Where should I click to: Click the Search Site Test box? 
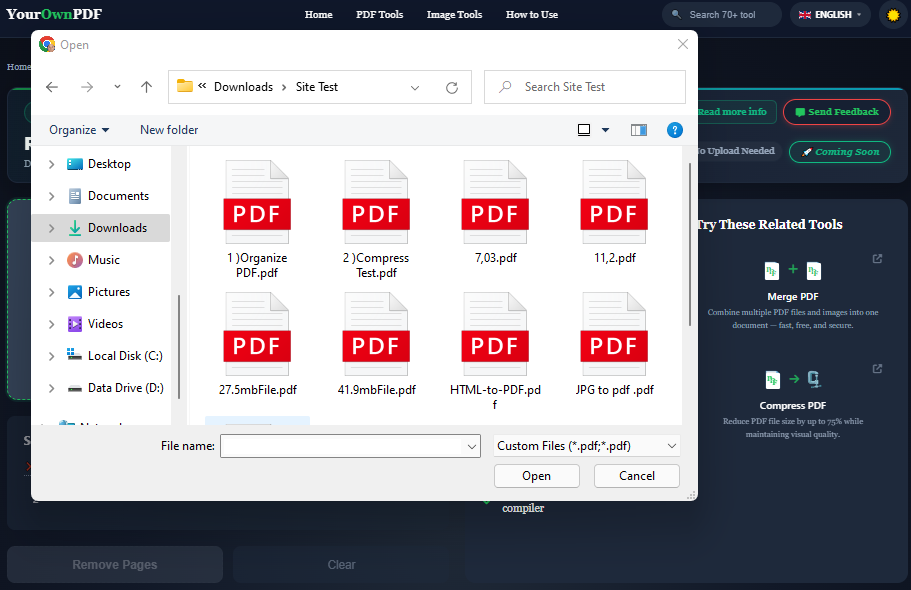[584, 87]
